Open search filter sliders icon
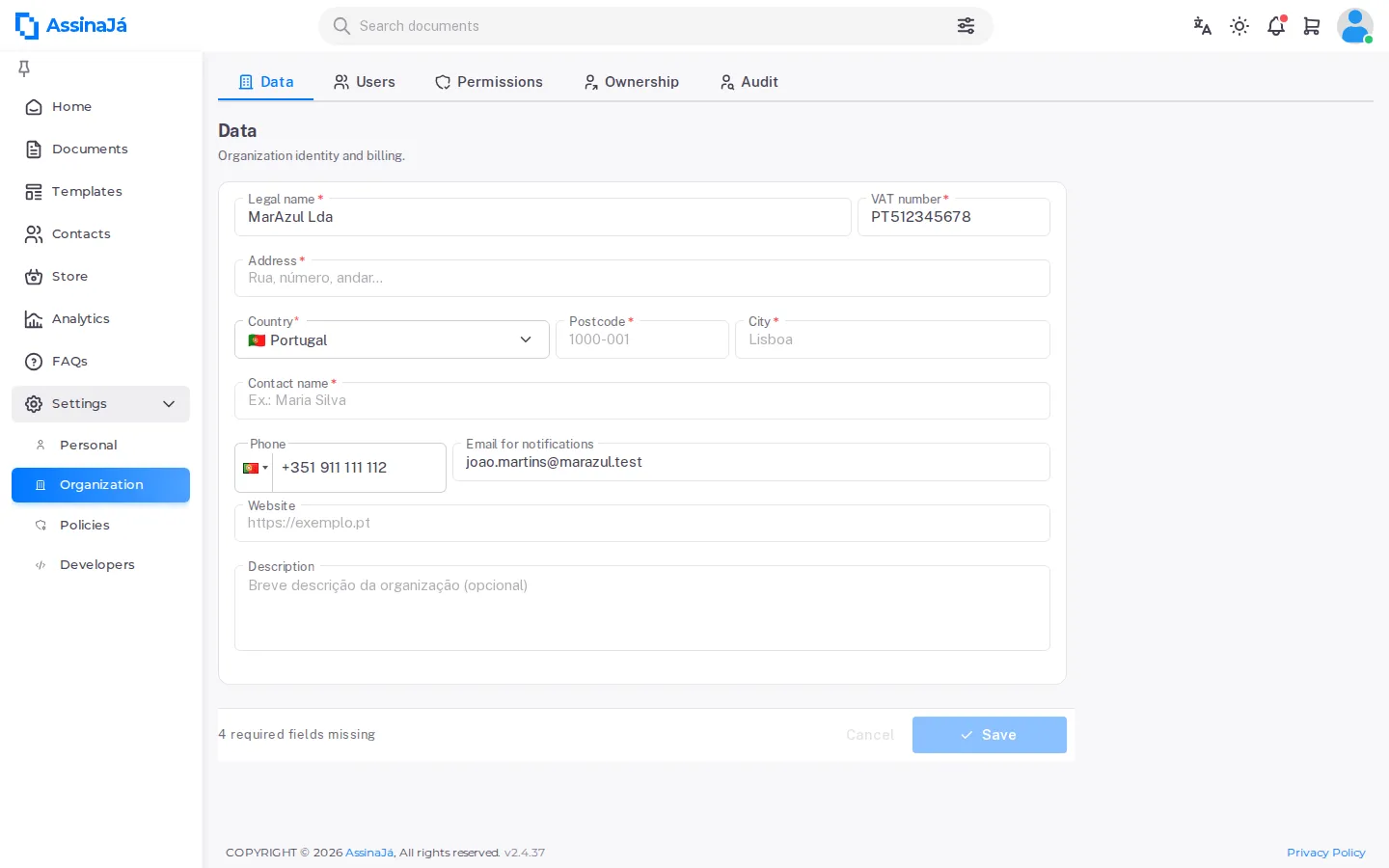This screenshot has width=1389, height=868. tap(966, 26)
